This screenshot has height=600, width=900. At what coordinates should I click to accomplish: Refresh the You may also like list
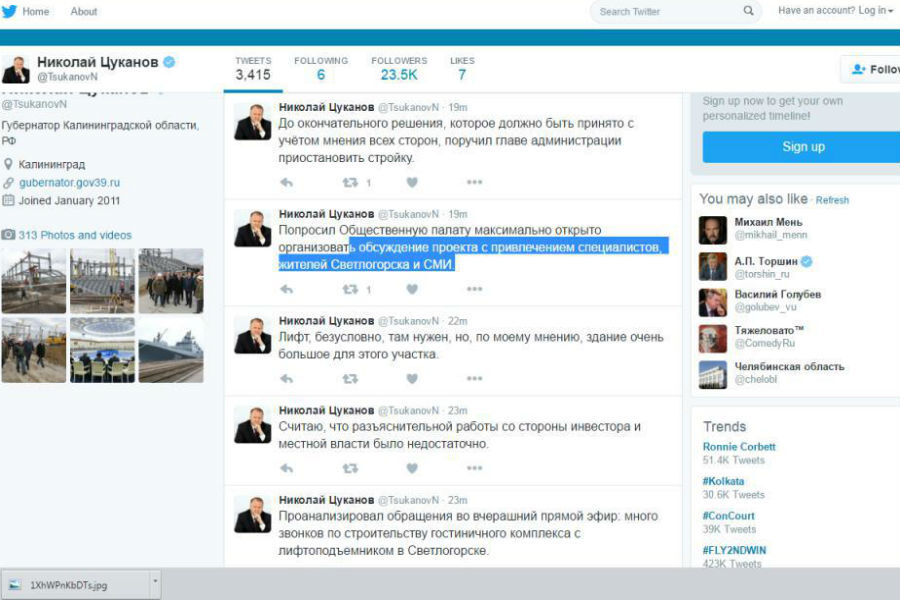832,200
